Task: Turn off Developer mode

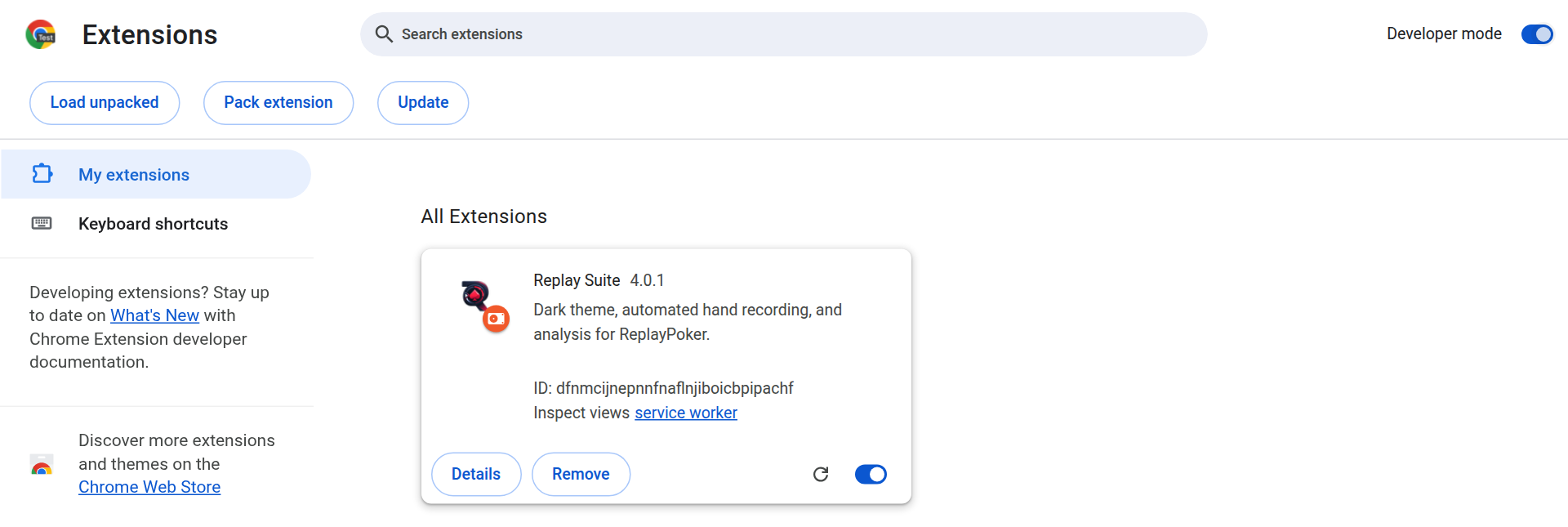Action: 1537,34
